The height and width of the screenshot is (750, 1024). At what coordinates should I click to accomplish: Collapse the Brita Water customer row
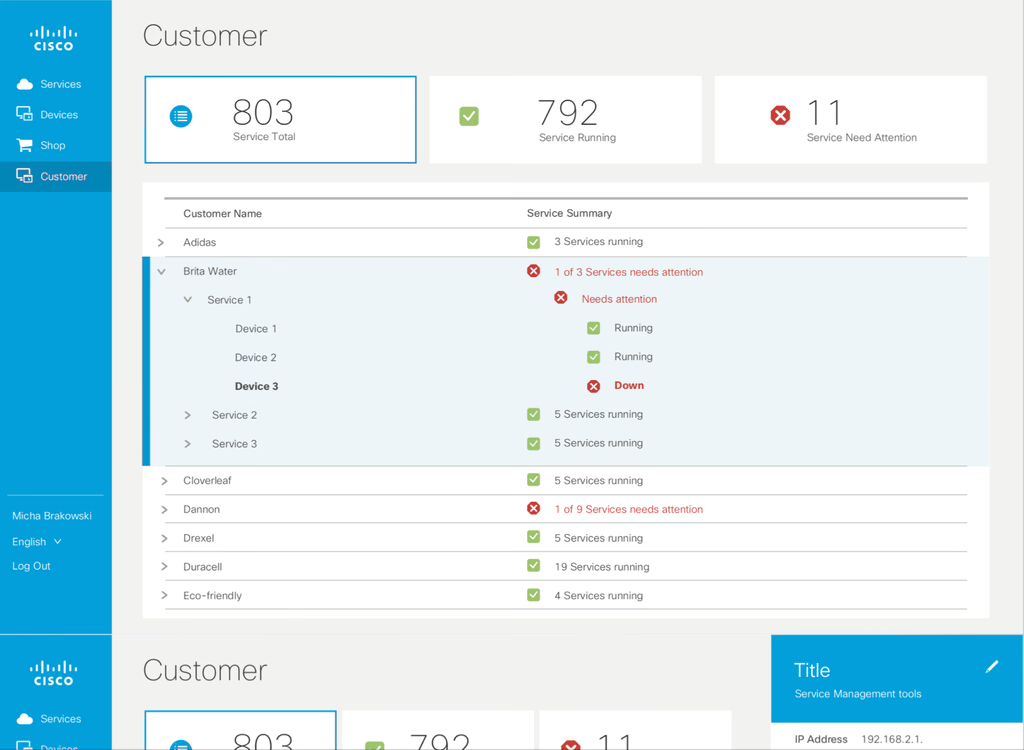(x=161, y=271)
